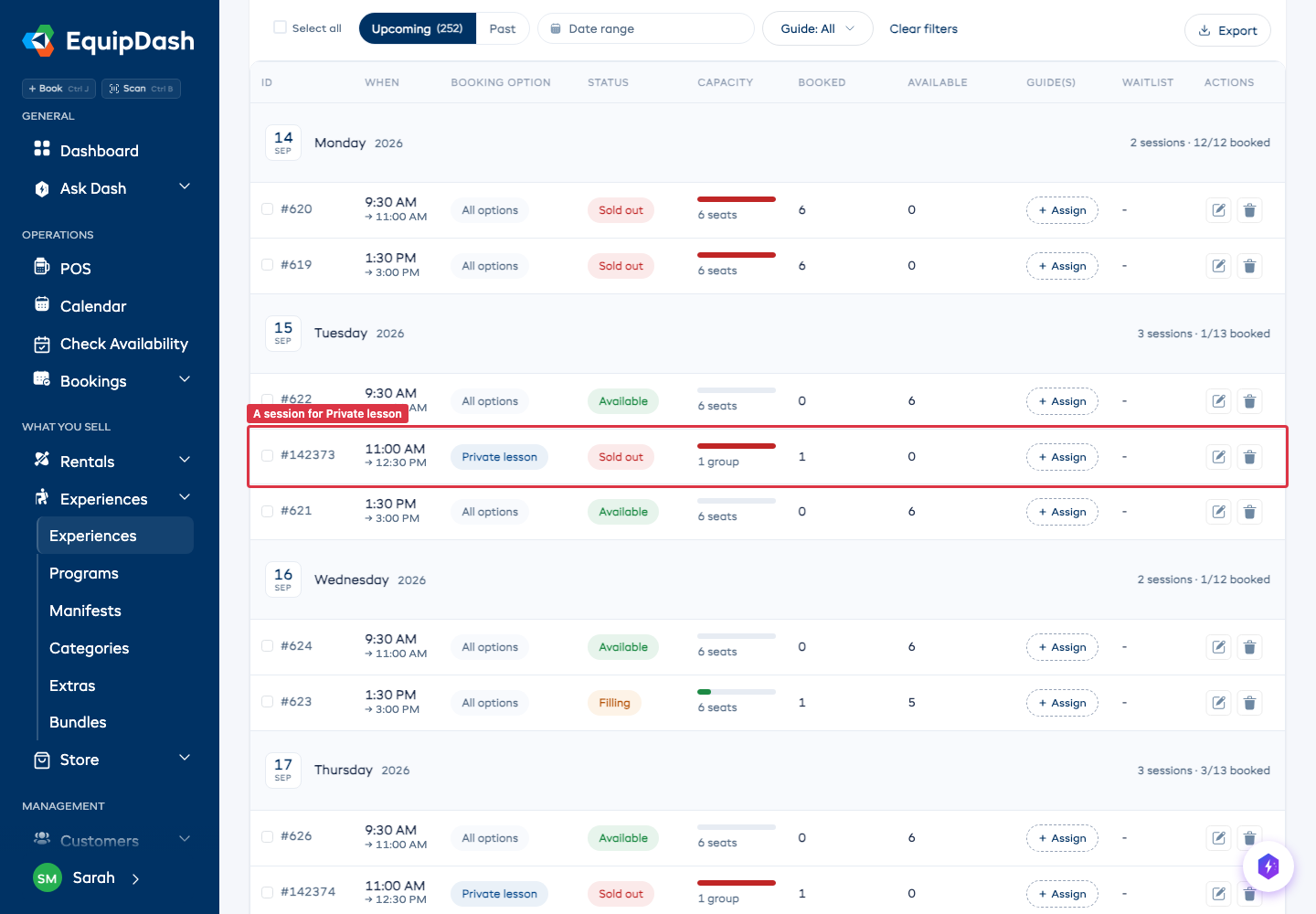Click the Private lesson tag on #142373

499,457
